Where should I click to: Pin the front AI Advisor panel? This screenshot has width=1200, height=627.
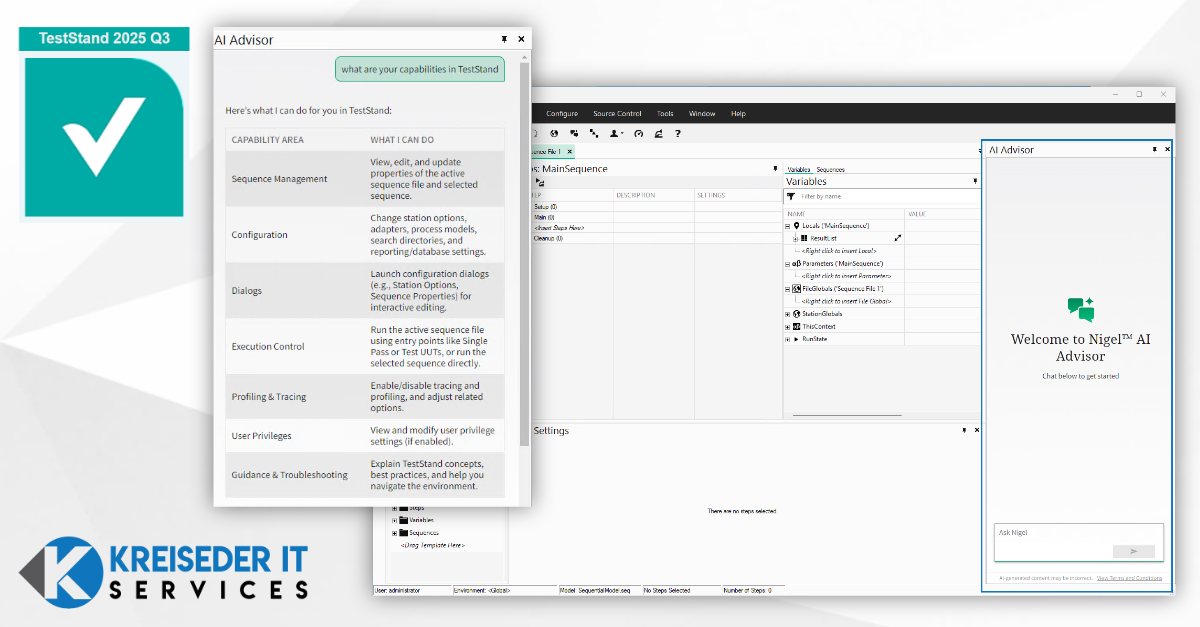[x=504, y=39]
